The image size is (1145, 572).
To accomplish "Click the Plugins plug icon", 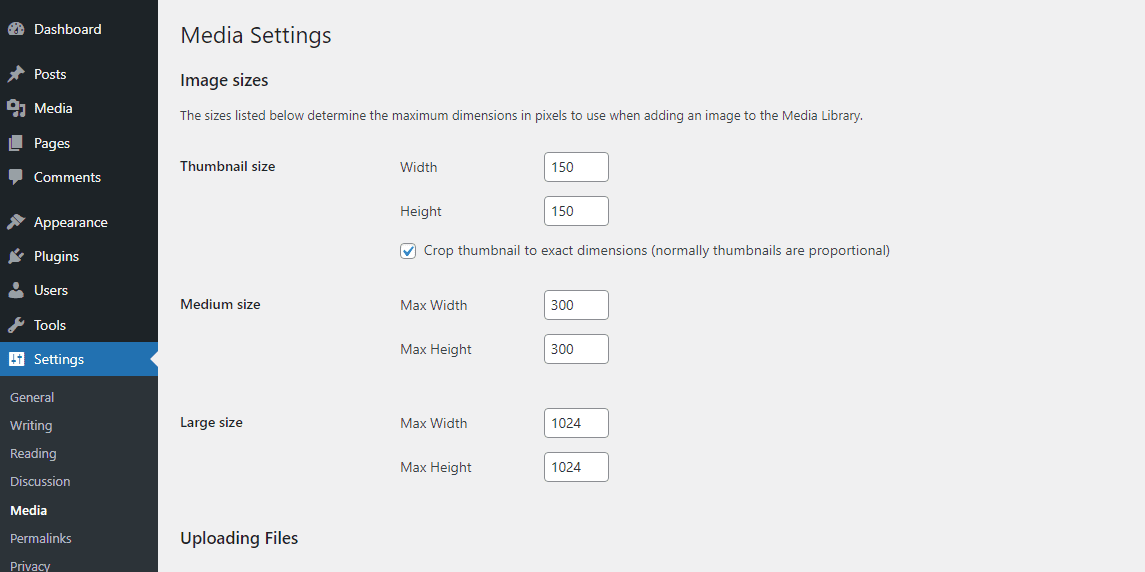I will 16,256.
